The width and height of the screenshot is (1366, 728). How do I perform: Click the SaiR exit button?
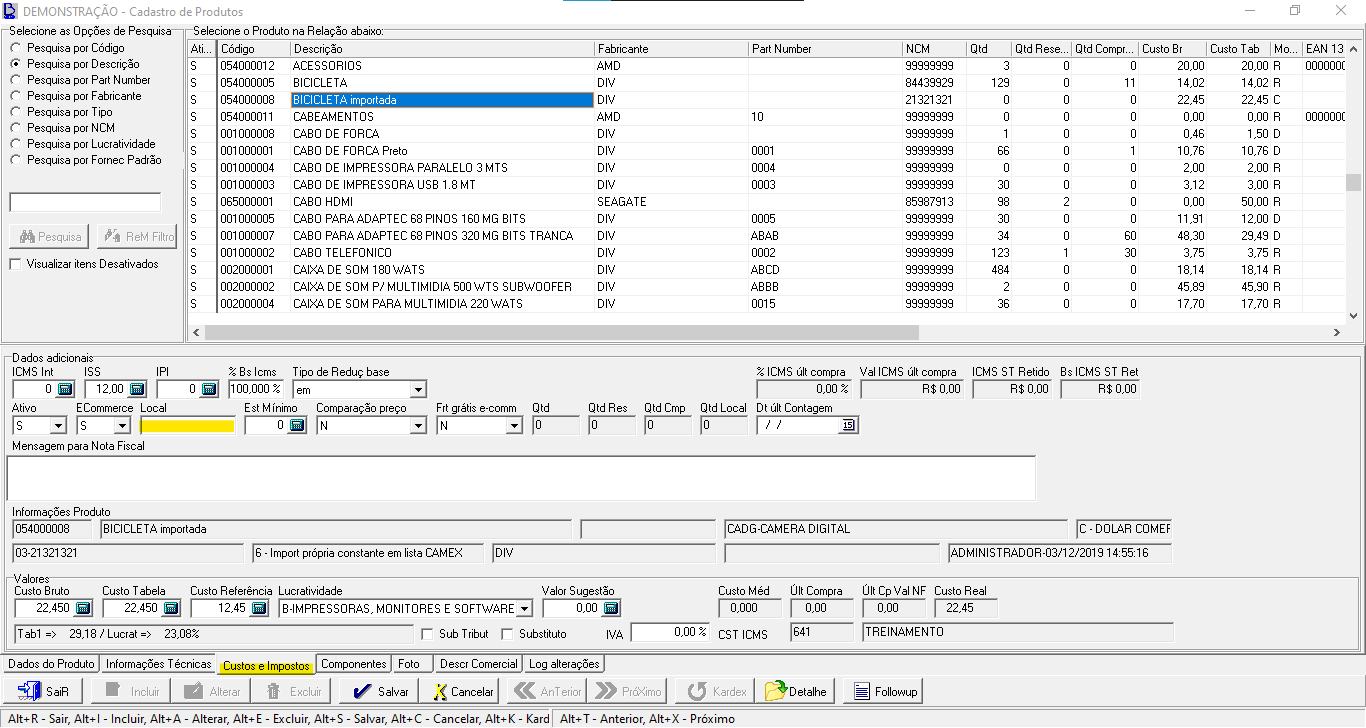[x=43, y=691]
